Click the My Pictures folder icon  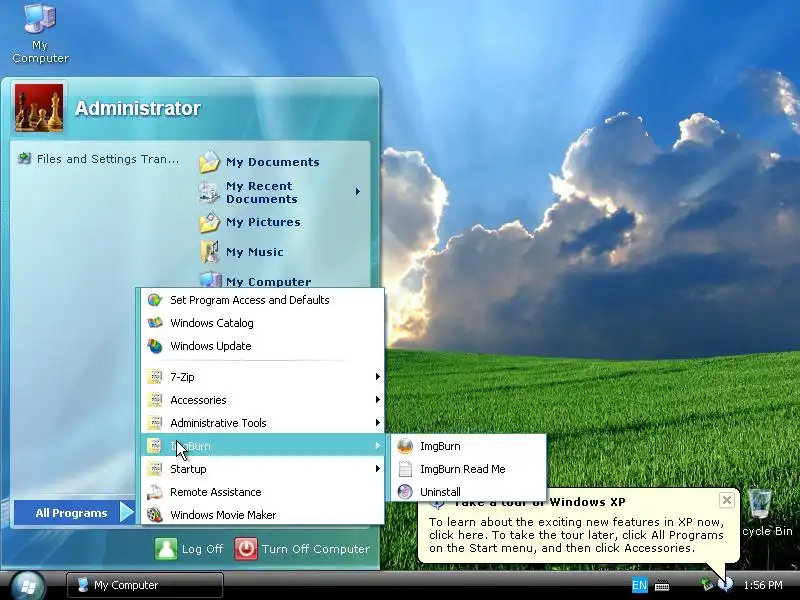(209, 222)
